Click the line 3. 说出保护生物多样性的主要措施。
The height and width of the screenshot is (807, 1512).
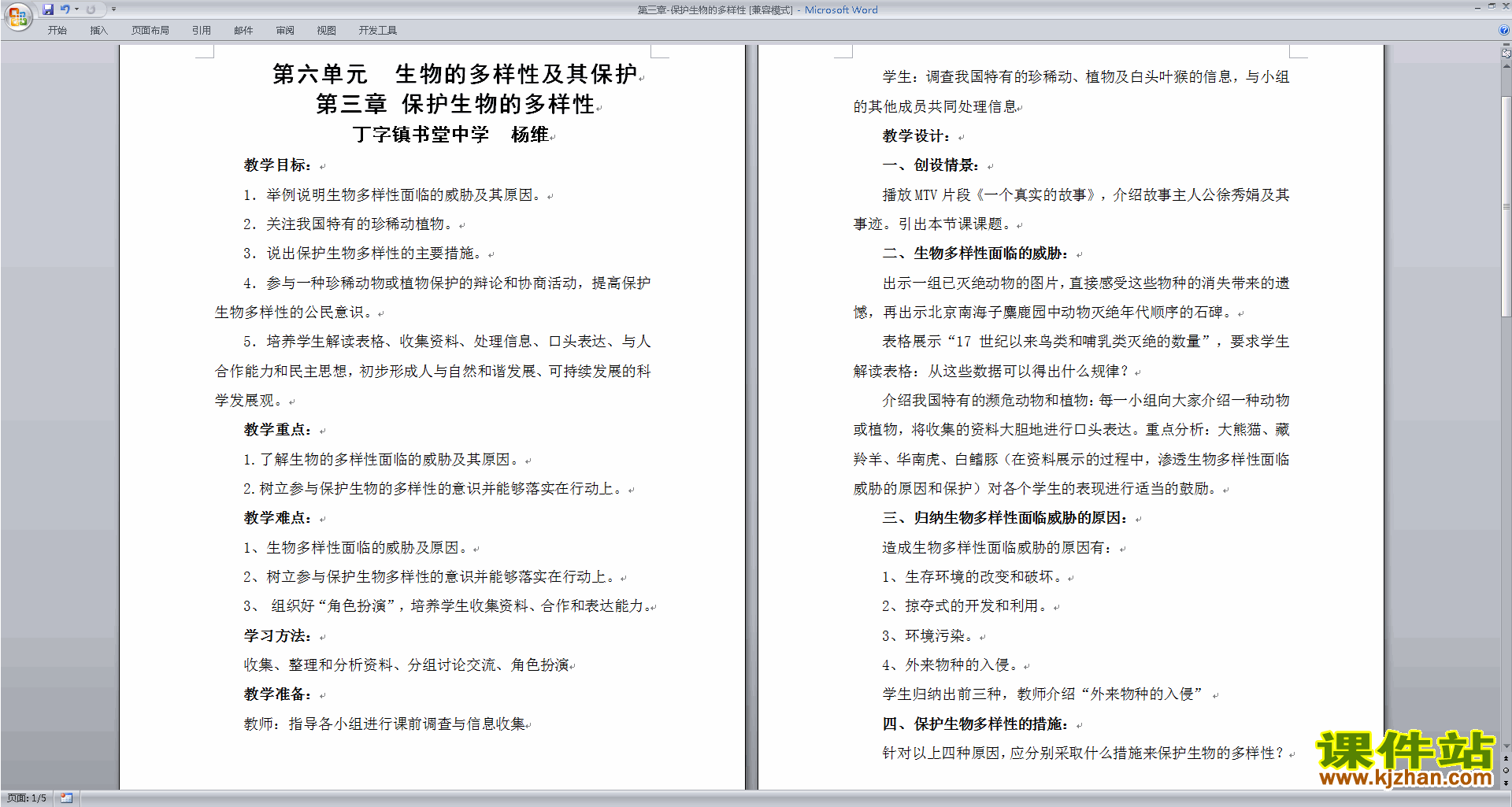[364, 254]
